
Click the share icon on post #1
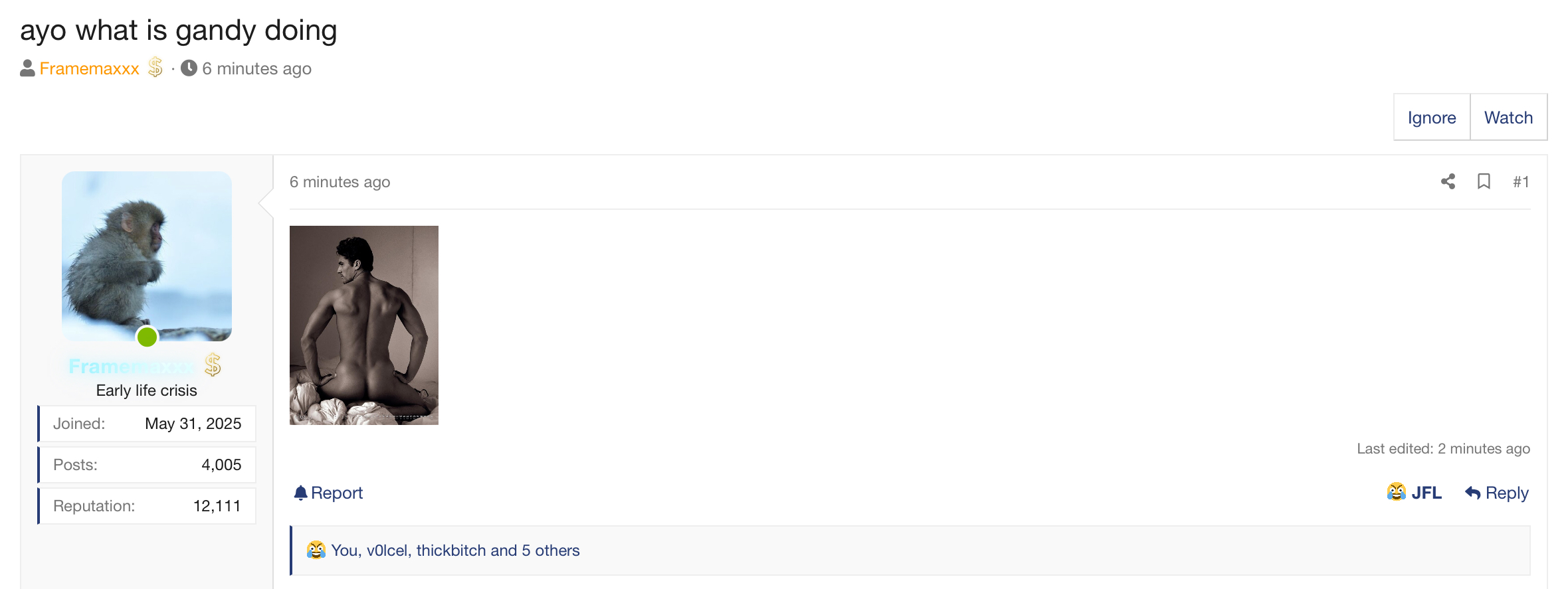pyautogui.click(x=1448, y=181)
